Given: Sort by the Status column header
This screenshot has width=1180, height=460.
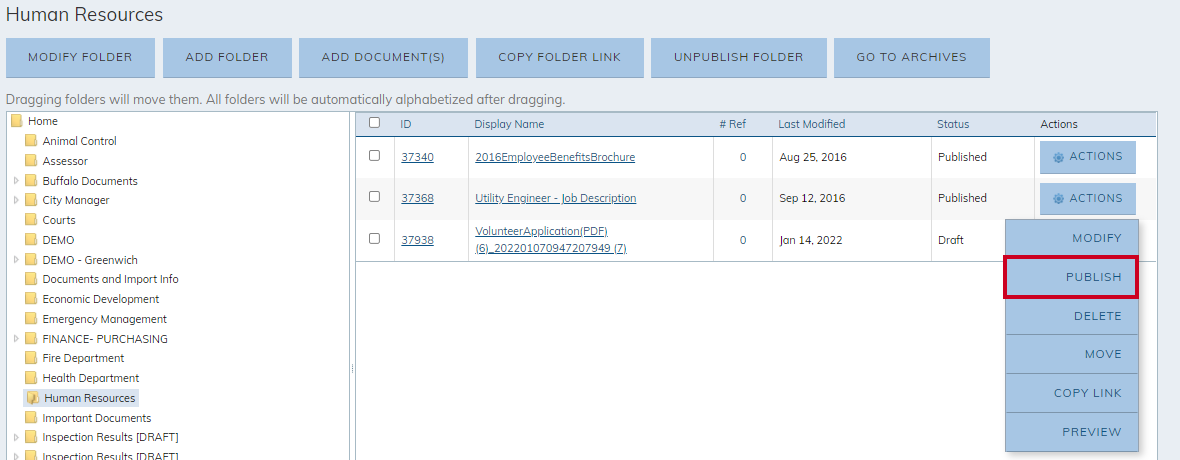Looking at the screenshot, I should (x=953, y=124).
